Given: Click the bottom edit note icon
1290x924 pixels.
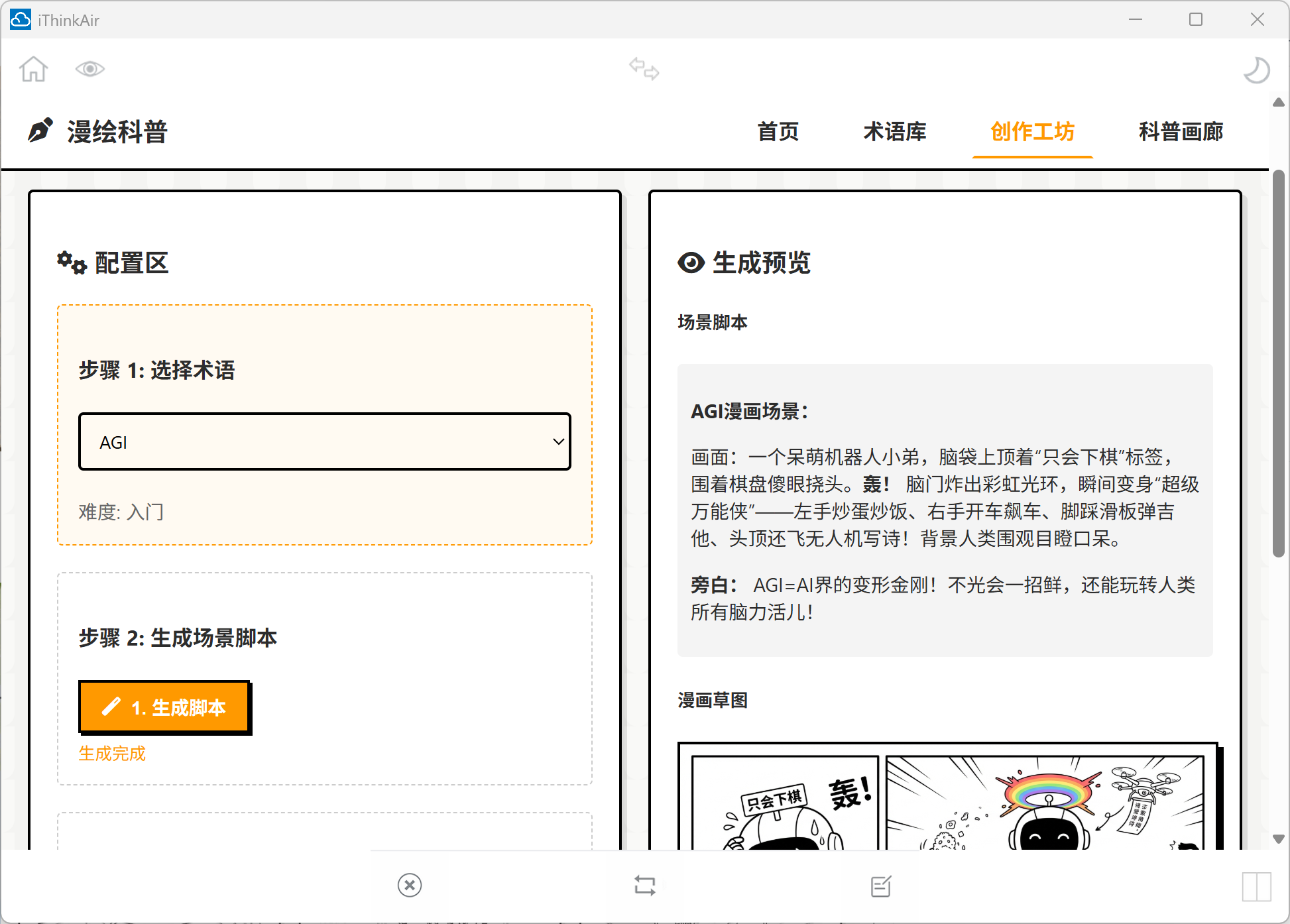Looking at the screenshot, I should click(x=881, y=886).
